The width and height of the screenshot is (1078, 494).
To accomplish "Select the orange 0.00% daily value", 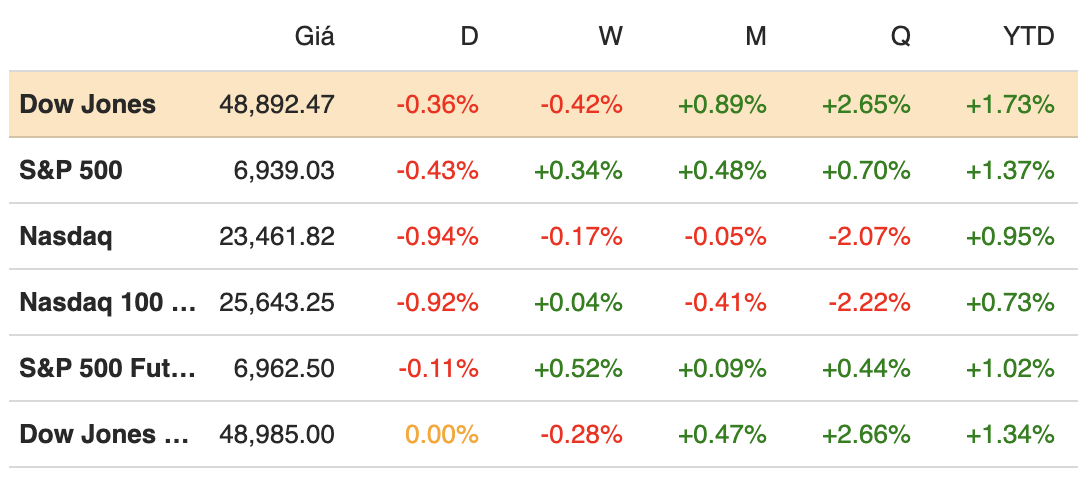I will [441, 434].
